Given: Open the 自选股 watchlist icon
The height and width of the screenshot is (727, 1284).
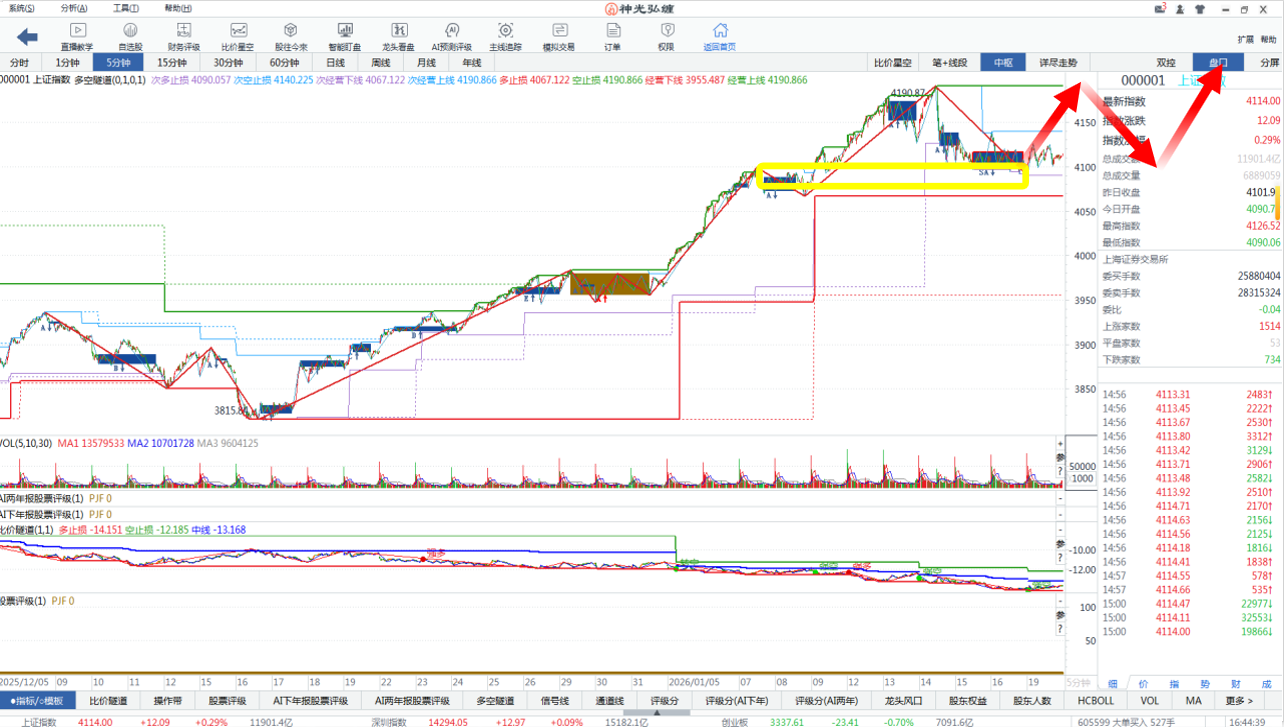Looking at the screenshot, I should tap(130, 37).
